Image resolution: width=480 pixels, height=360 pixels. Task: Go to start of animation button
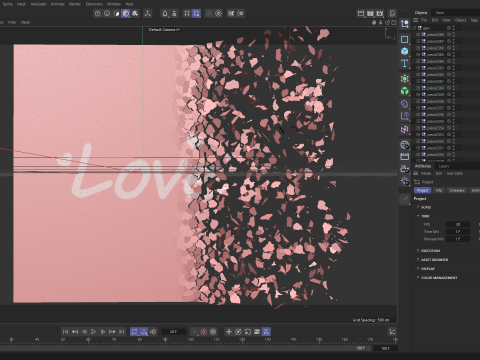point(65,331)
